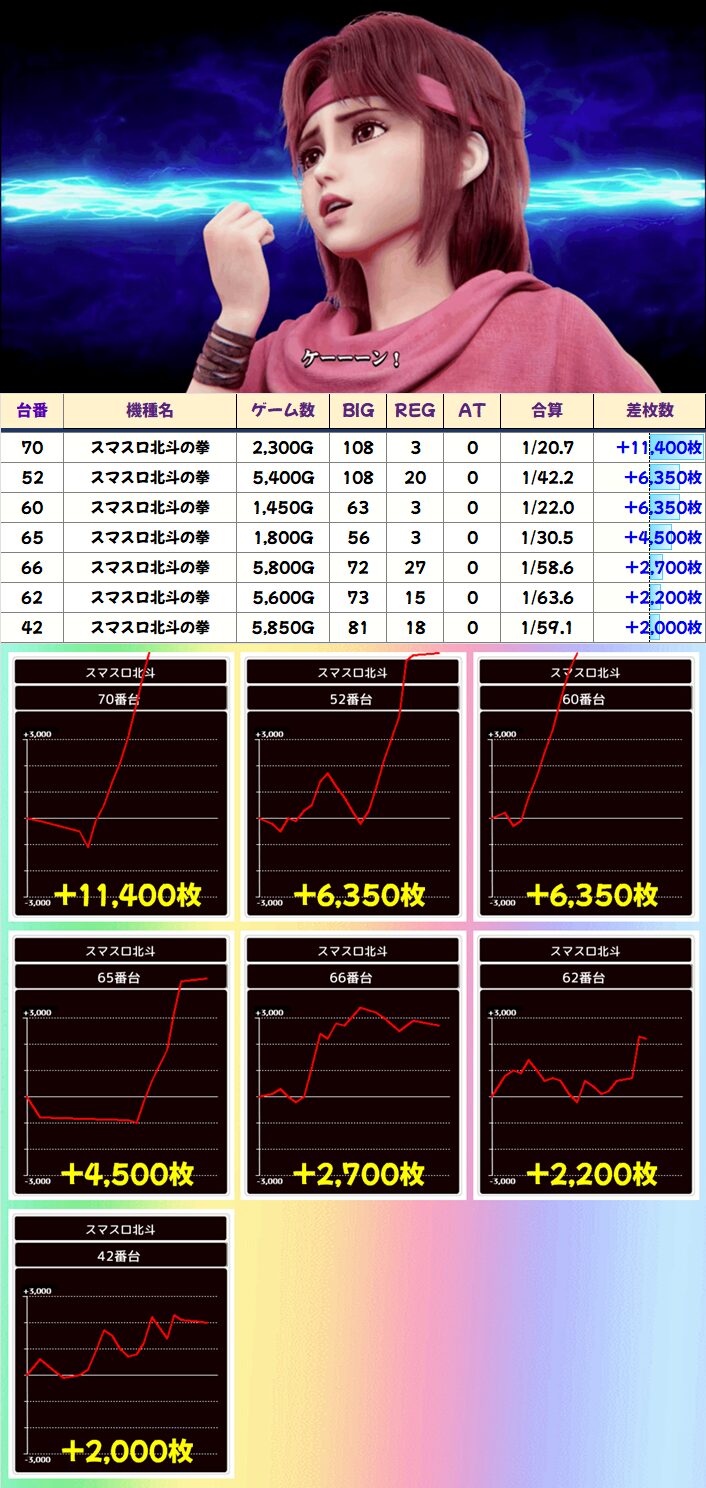Click the 1/59.1 combined rate cell
The height and width of the screenshot is (1488, 706).
coord(547,628)
